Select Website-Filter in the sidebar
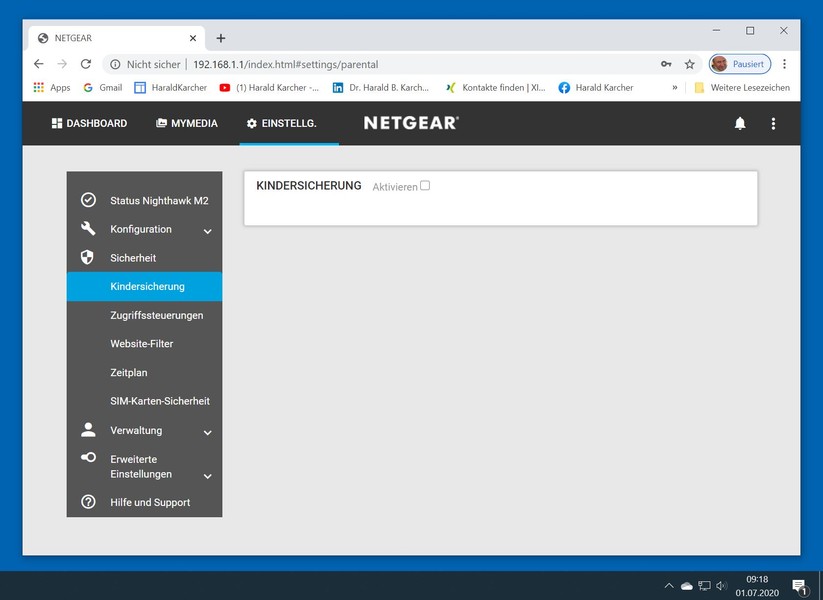This screenshot has width=823, height=600. coord(141,344)
